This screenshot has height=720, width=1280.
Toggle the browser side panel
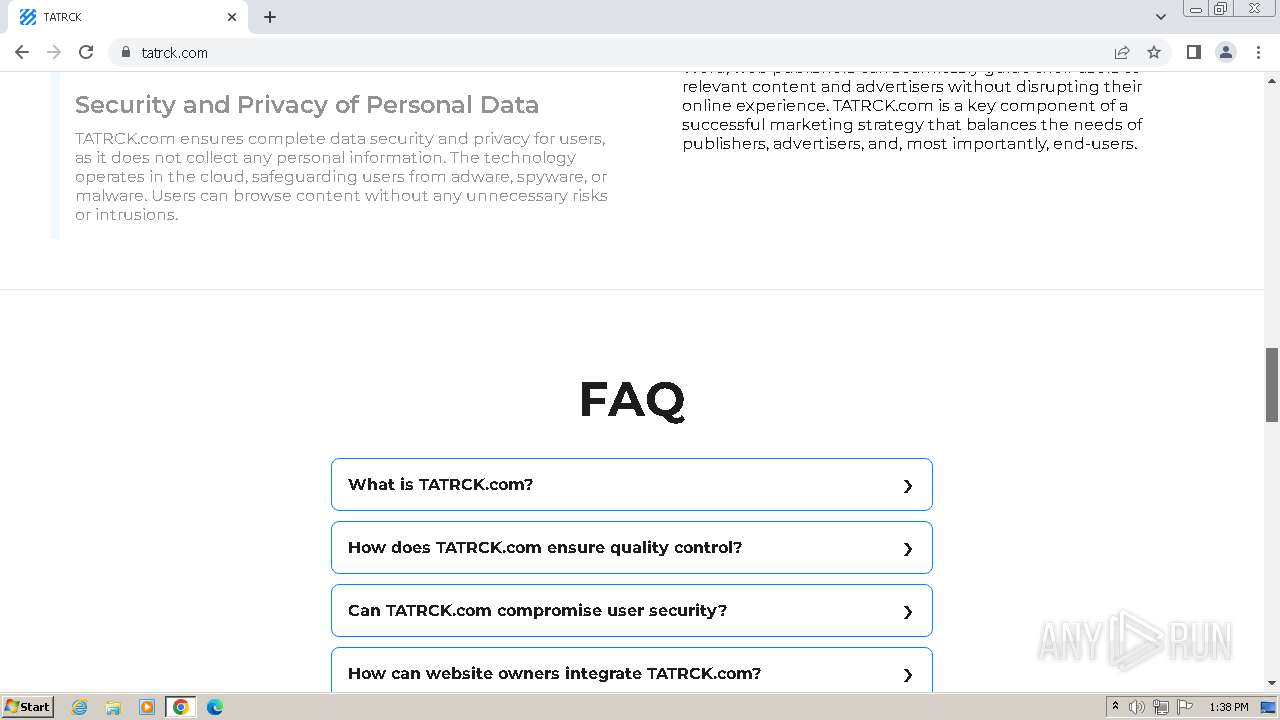coord(1193,52)
